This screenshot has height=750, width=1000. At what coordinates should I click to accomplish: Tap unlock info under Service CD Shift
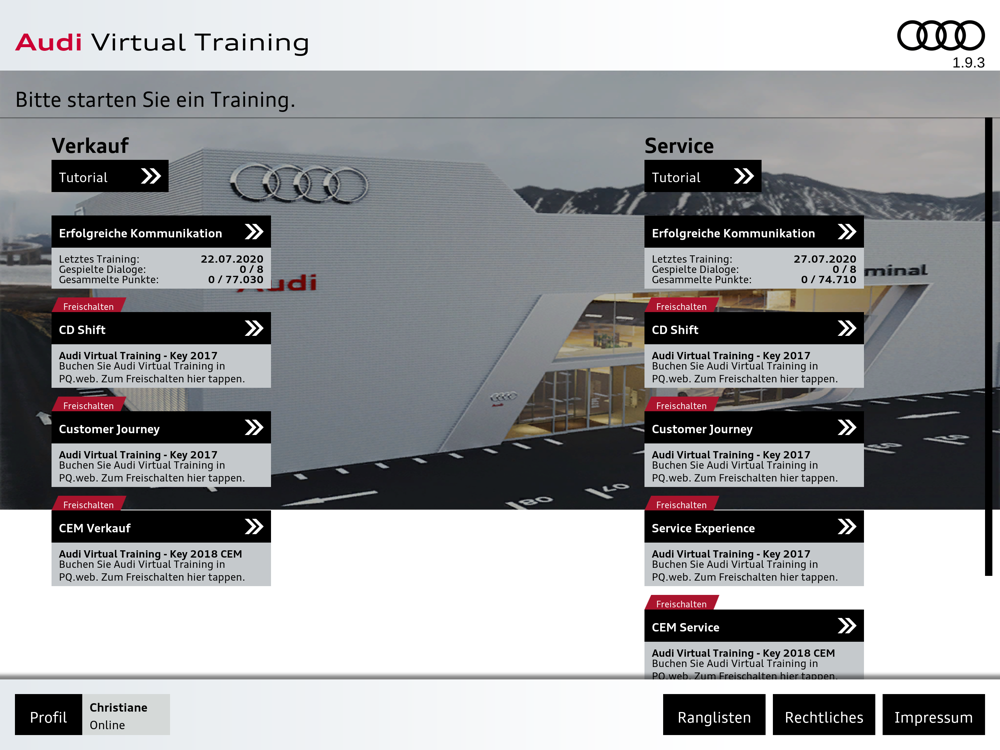pyautogui.click(x=754, y=366)
